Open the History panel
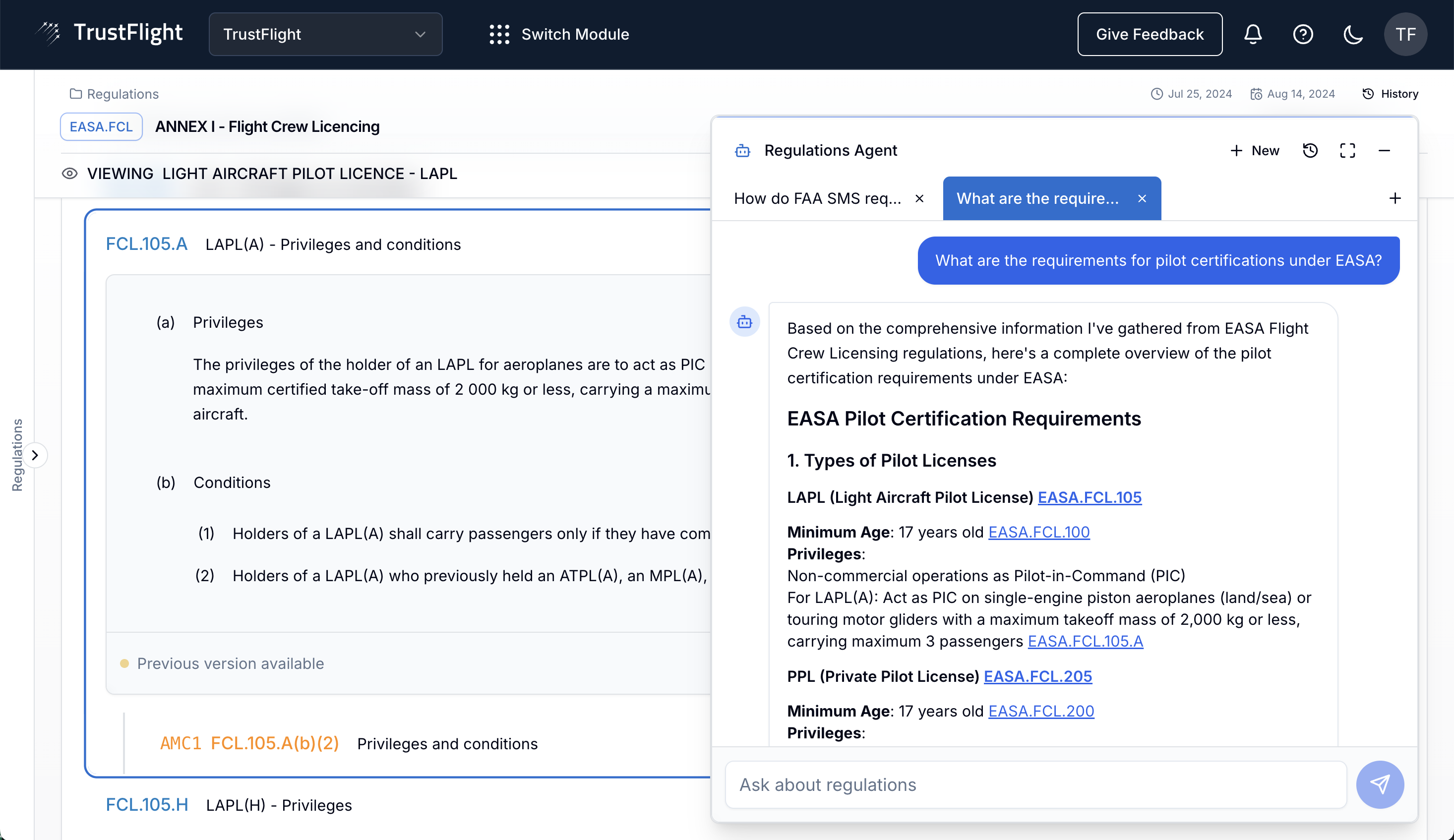Image resolution: width=1454 pixels, height=840 pixels. click(x=1390, y=93)
